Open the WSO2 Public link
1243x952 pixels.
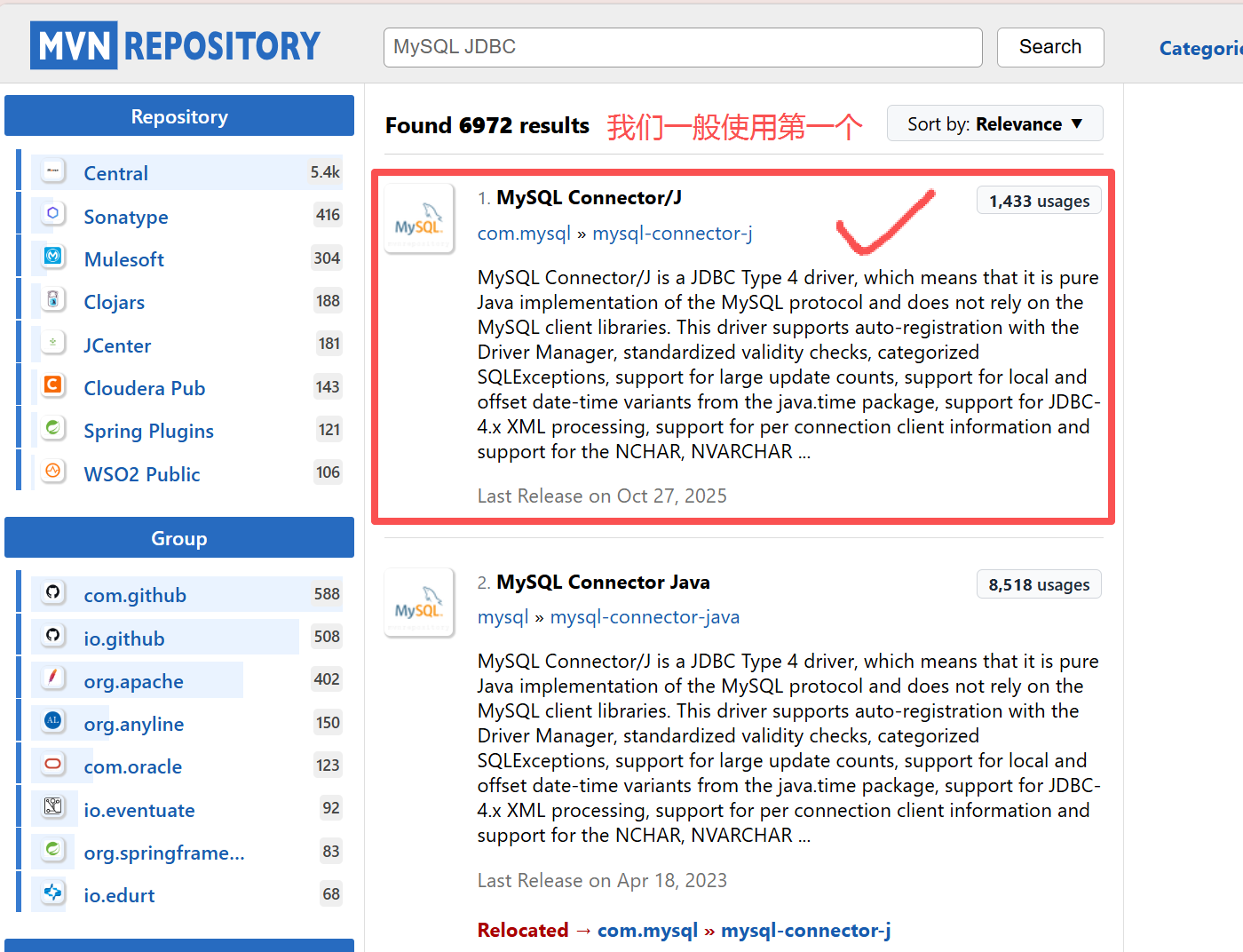click(x=141, y=474)
